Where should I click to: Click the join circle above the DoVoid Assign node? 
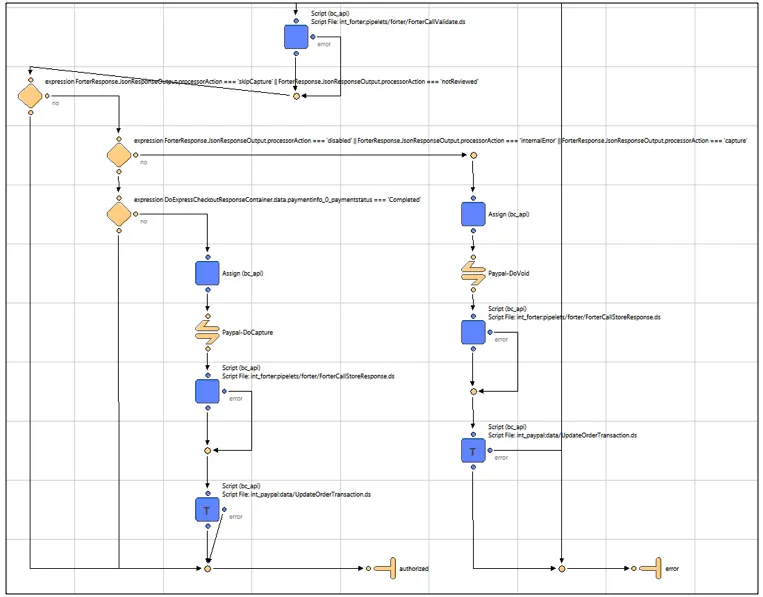tap(473, 155)
